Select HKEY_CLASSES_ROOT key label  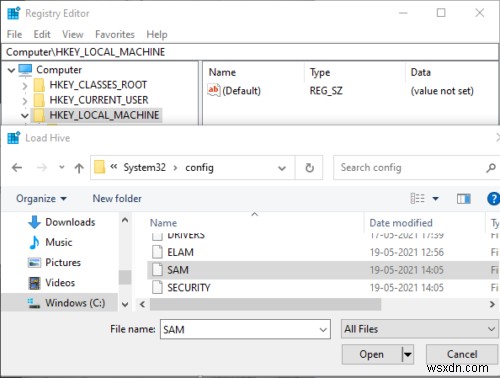click(98, 85)
